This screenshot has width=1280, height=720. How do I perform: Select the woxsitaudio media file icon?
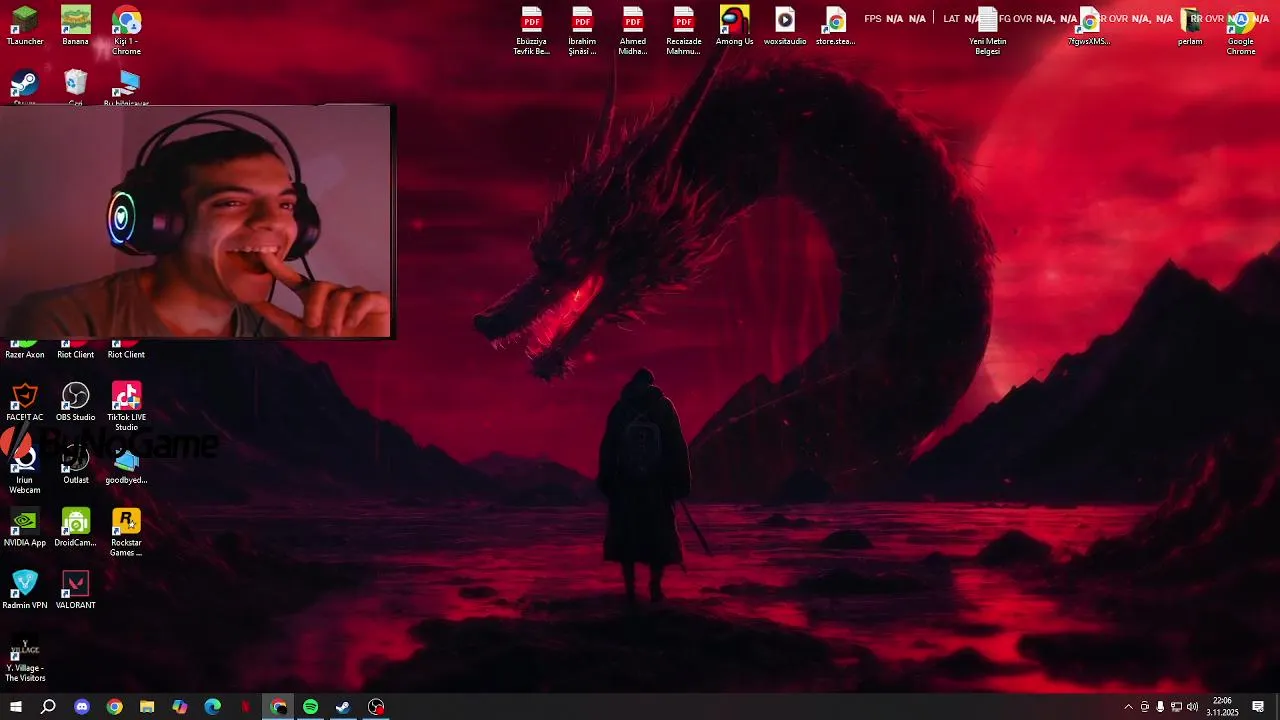point(785,26)
